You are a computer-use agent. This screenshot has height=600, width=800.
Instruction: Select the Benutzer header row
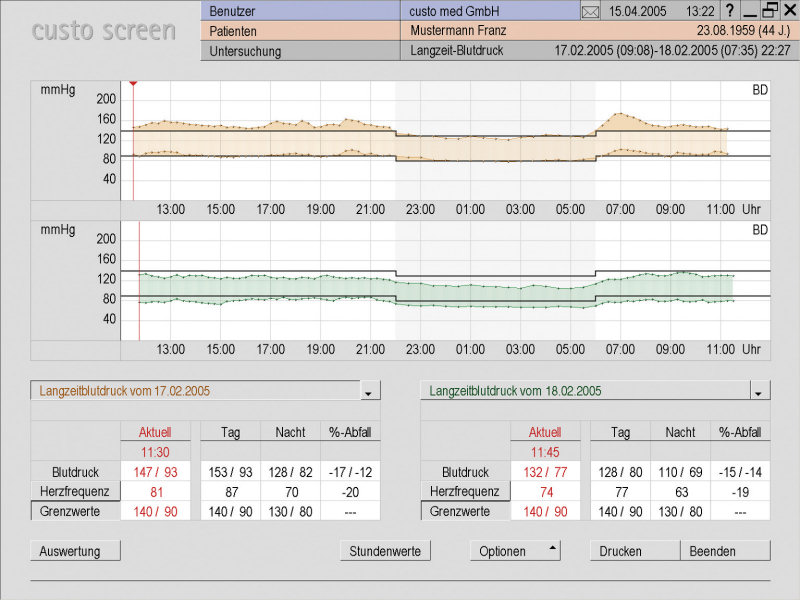point(300,11)
